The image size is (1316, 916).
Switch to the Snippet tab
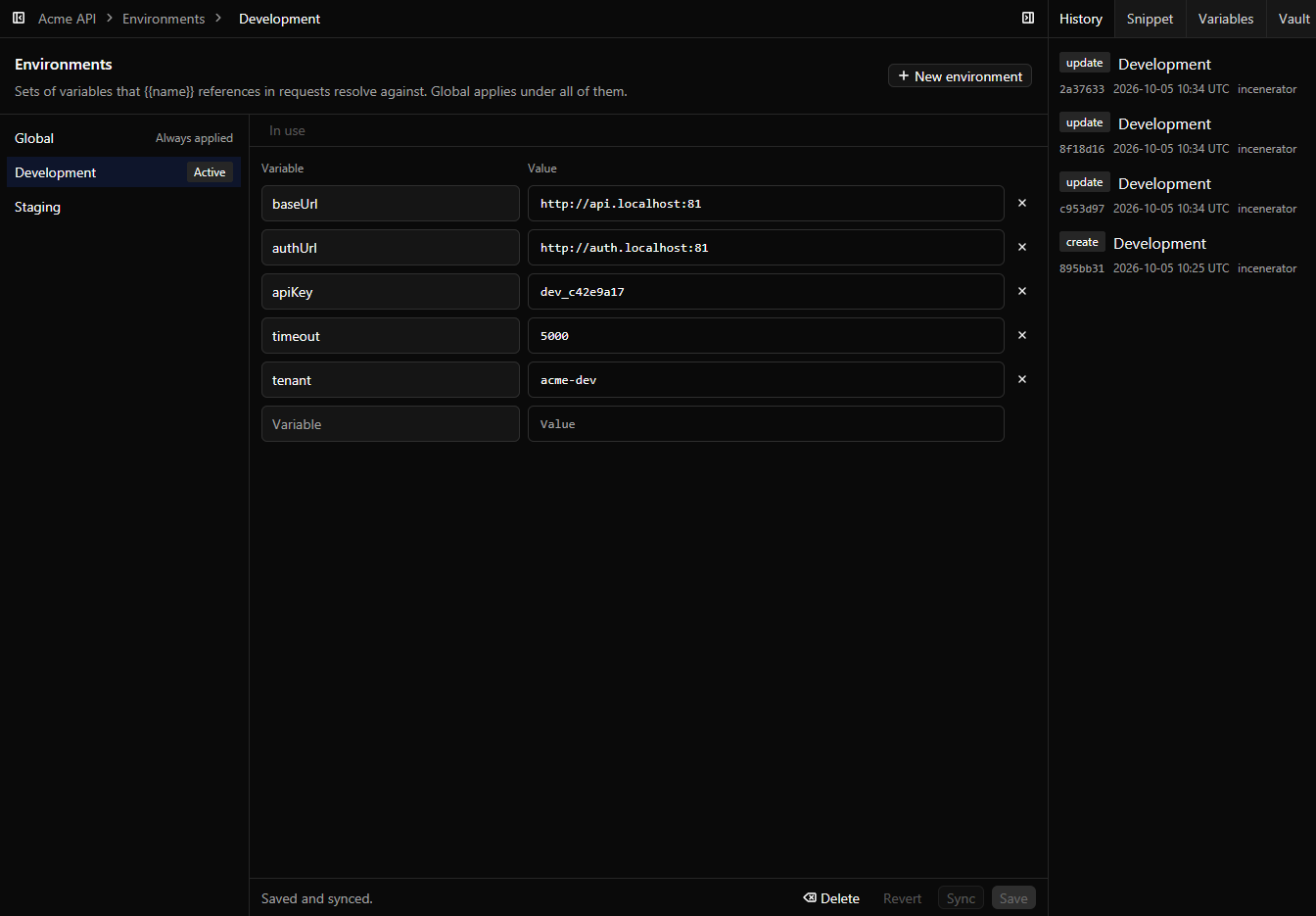[x=1150, y=19]
